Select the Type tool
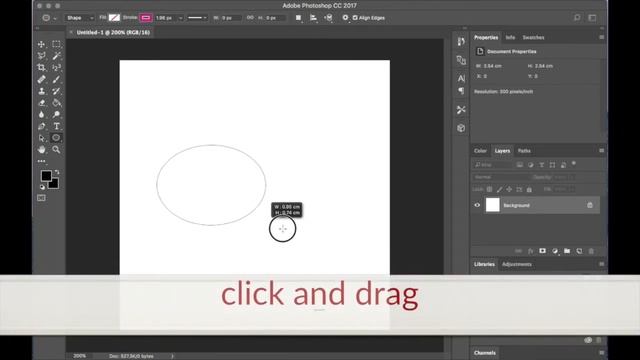Viewport: 640px width, 360px height. (56, 126)
